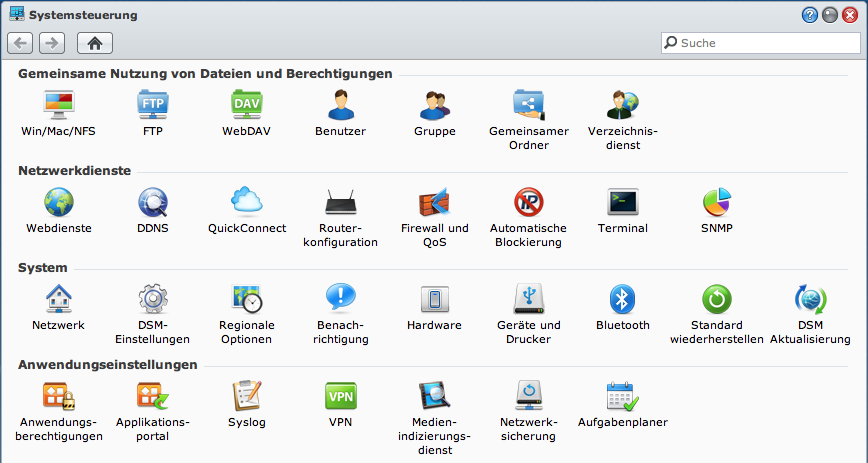
Task: Close the Systemsteuerung window
Action: [x=850, y=15]
